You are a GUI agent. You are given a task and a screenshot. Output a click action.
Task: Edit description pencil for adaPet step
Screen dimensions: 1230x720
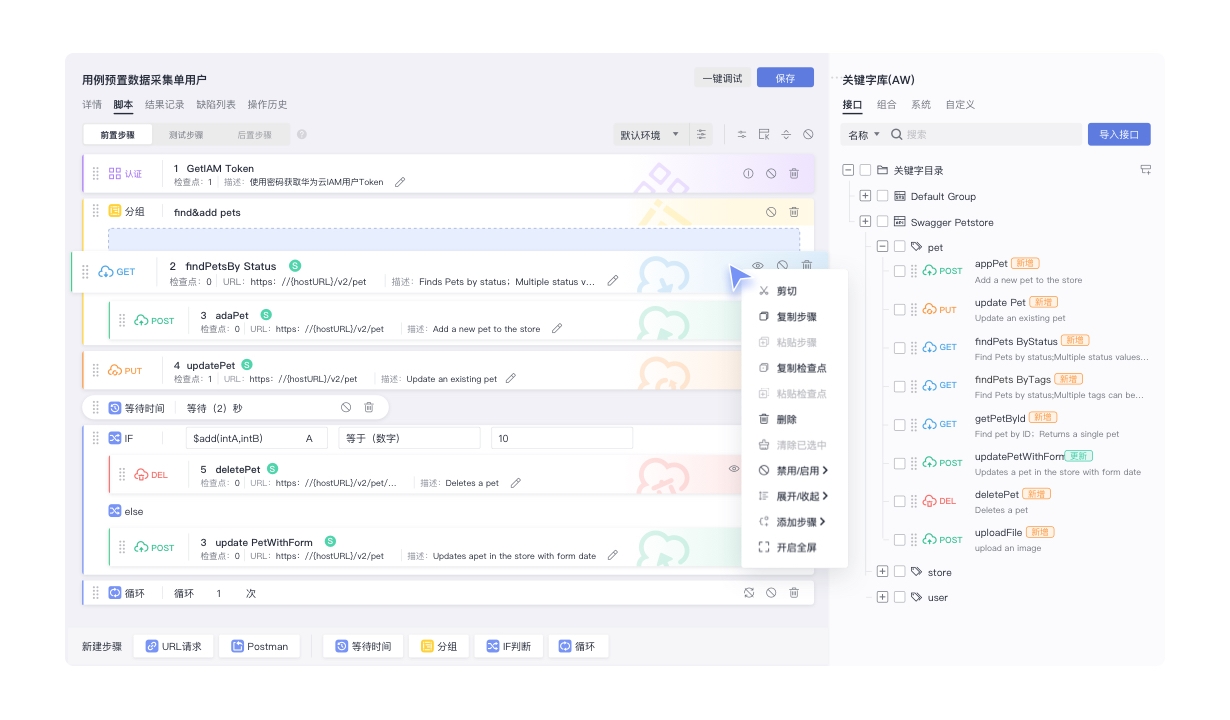tap(557, 328)
